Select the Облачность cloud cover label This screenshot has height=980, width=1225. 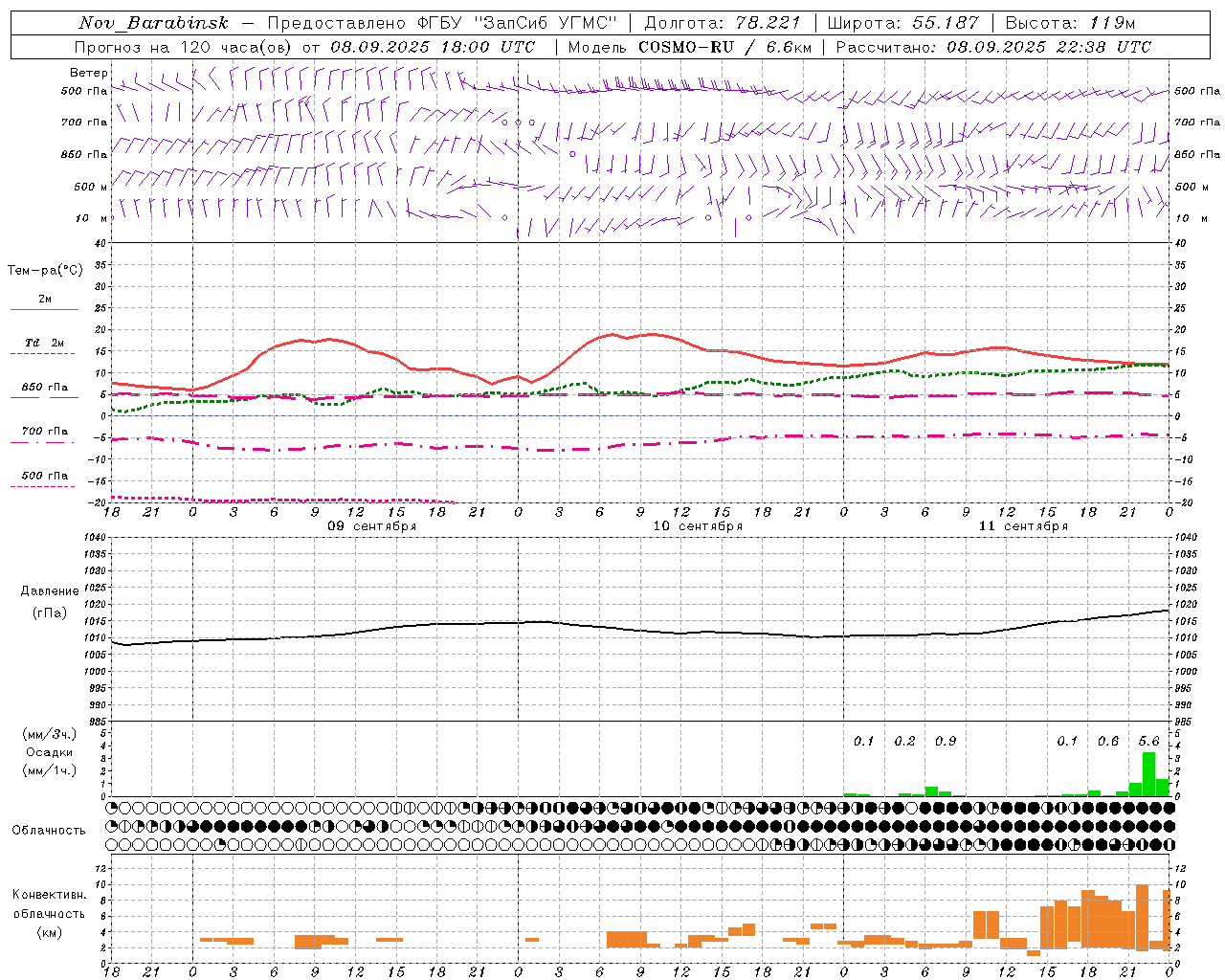point(49,831)
